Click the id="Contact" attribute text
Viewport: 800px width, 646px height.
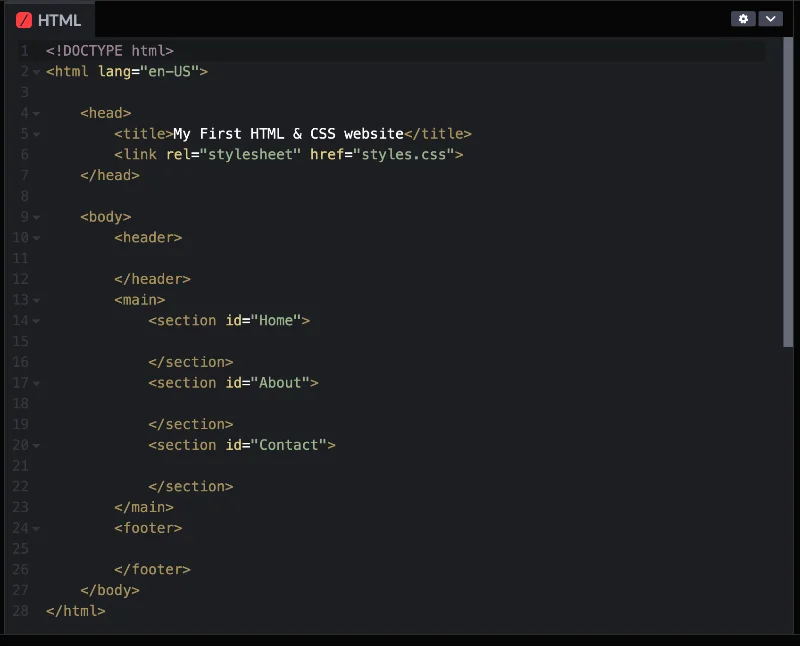276,445
